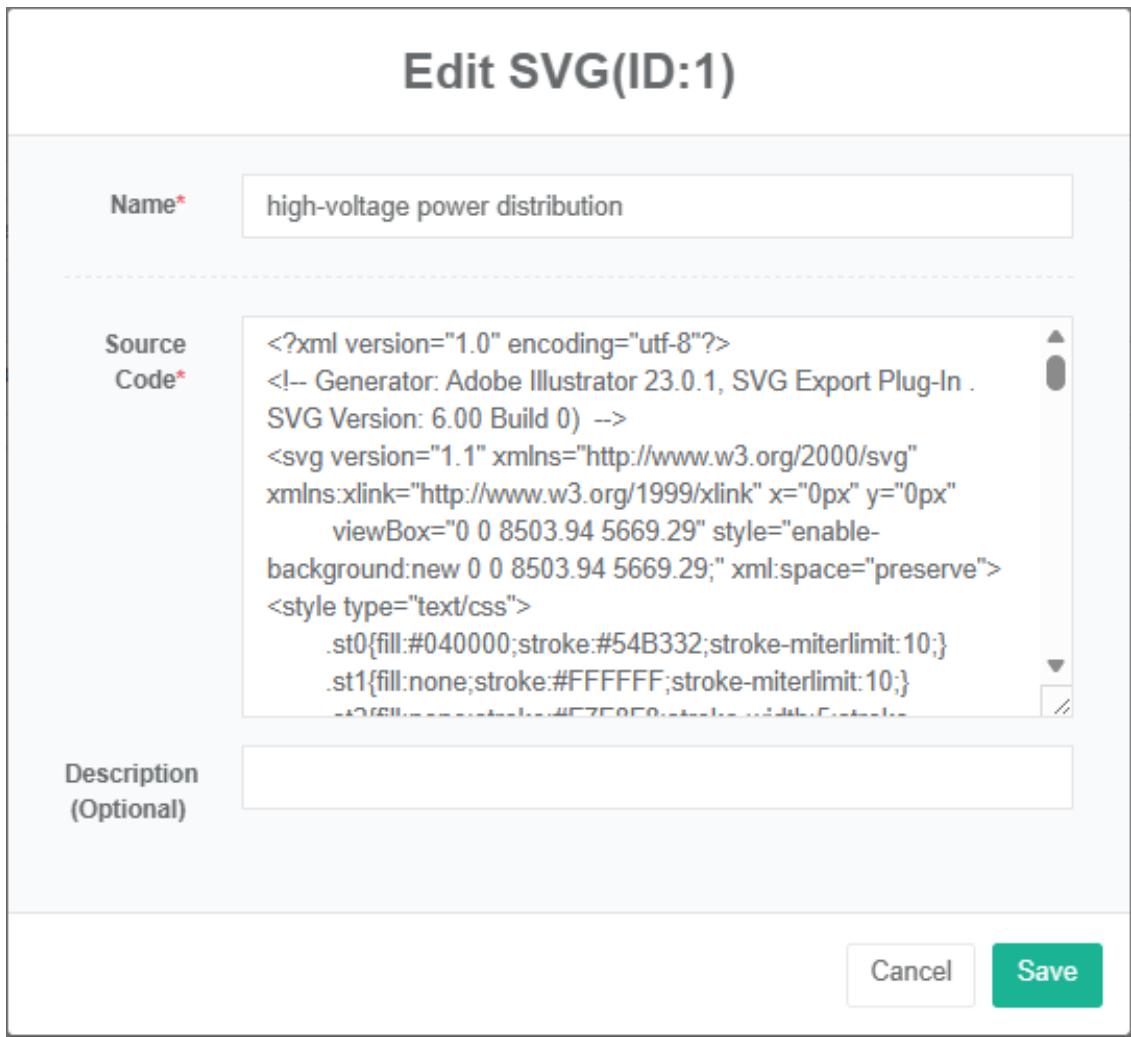Click the empty scrollbar track below the thumb
Image resolution: width=1131 pixels, height=1037 pixels.
click(x=1054, y=520)
